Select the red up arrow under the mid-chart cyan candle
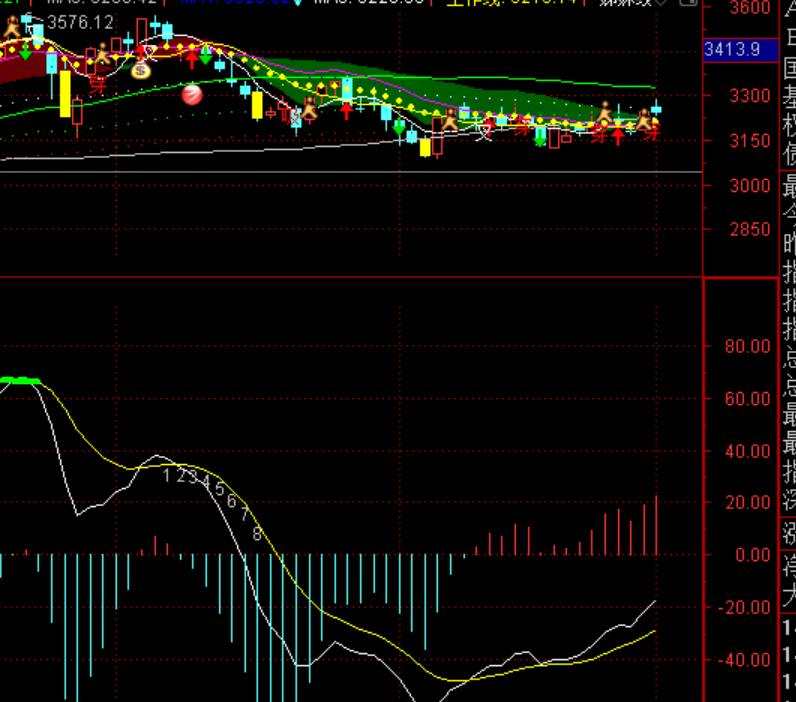 [346, 111]
